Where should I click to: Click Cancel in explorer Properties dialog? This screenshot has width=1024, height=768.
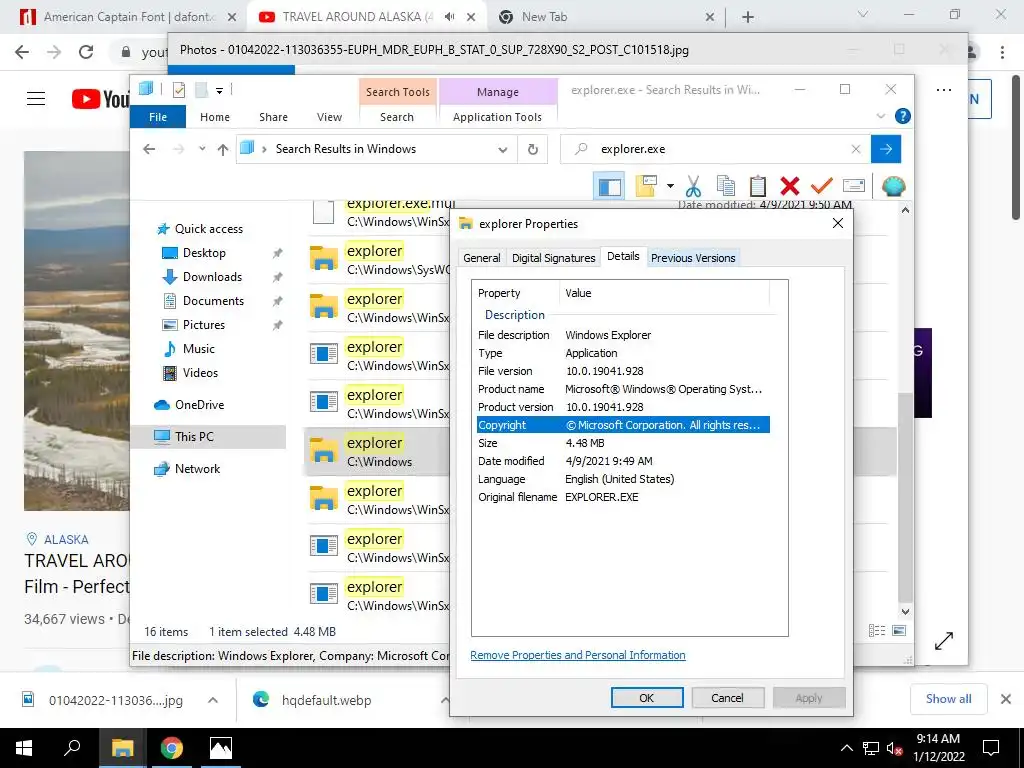click(728, 697)
